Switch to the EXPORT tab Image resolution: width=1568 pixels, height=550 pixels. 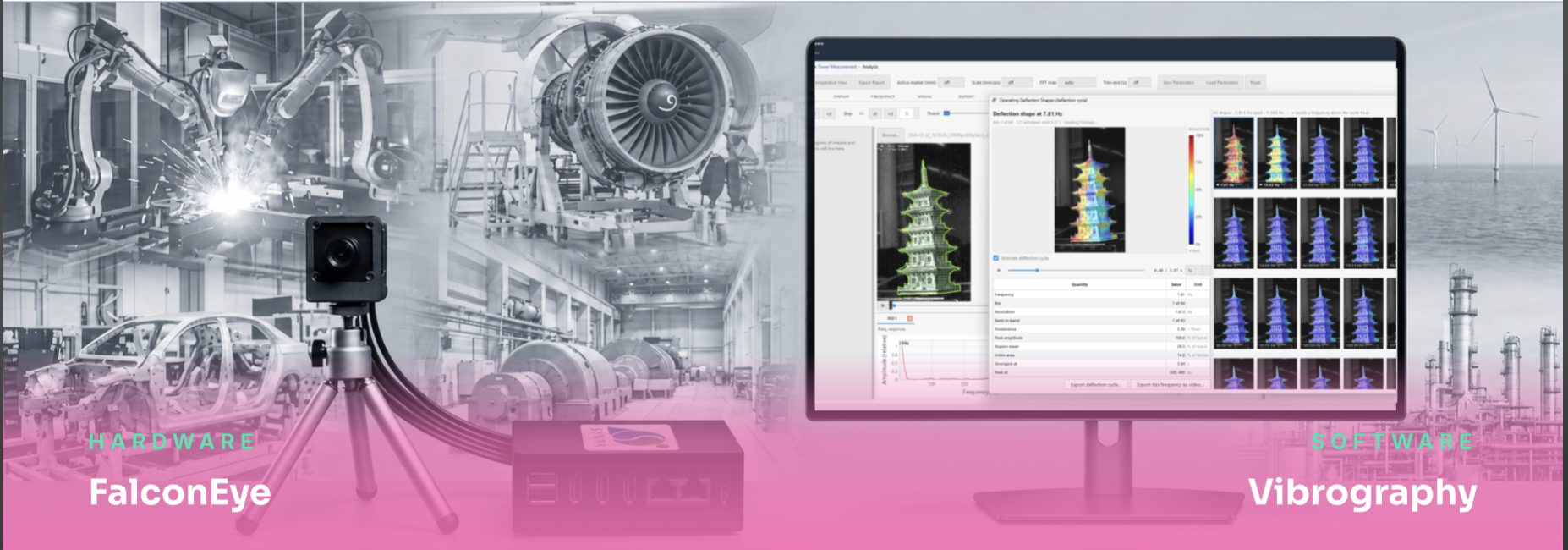click(967, 96)
